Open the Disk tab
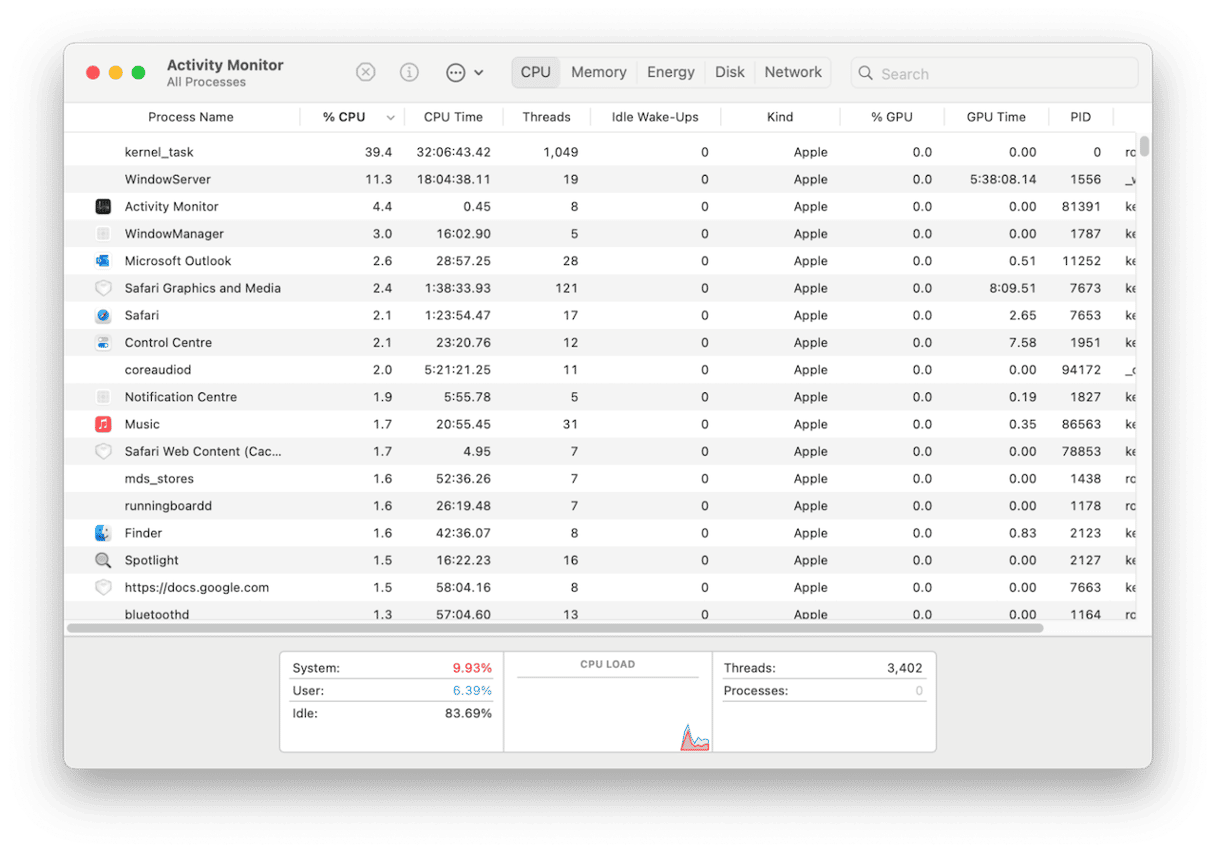 coord(729,72)
